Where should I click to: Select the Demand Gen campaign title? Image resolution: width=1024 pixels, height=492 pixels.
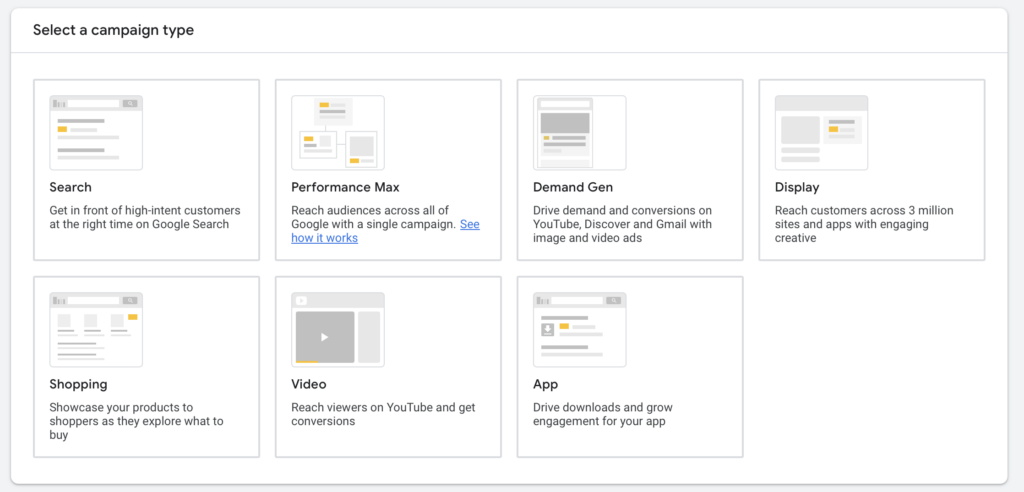573,187
